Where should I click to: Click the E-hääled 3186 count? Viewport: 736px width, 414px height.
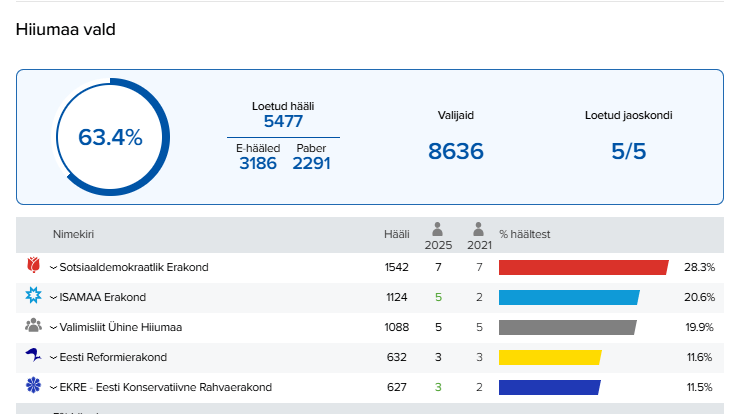(257, 163)
